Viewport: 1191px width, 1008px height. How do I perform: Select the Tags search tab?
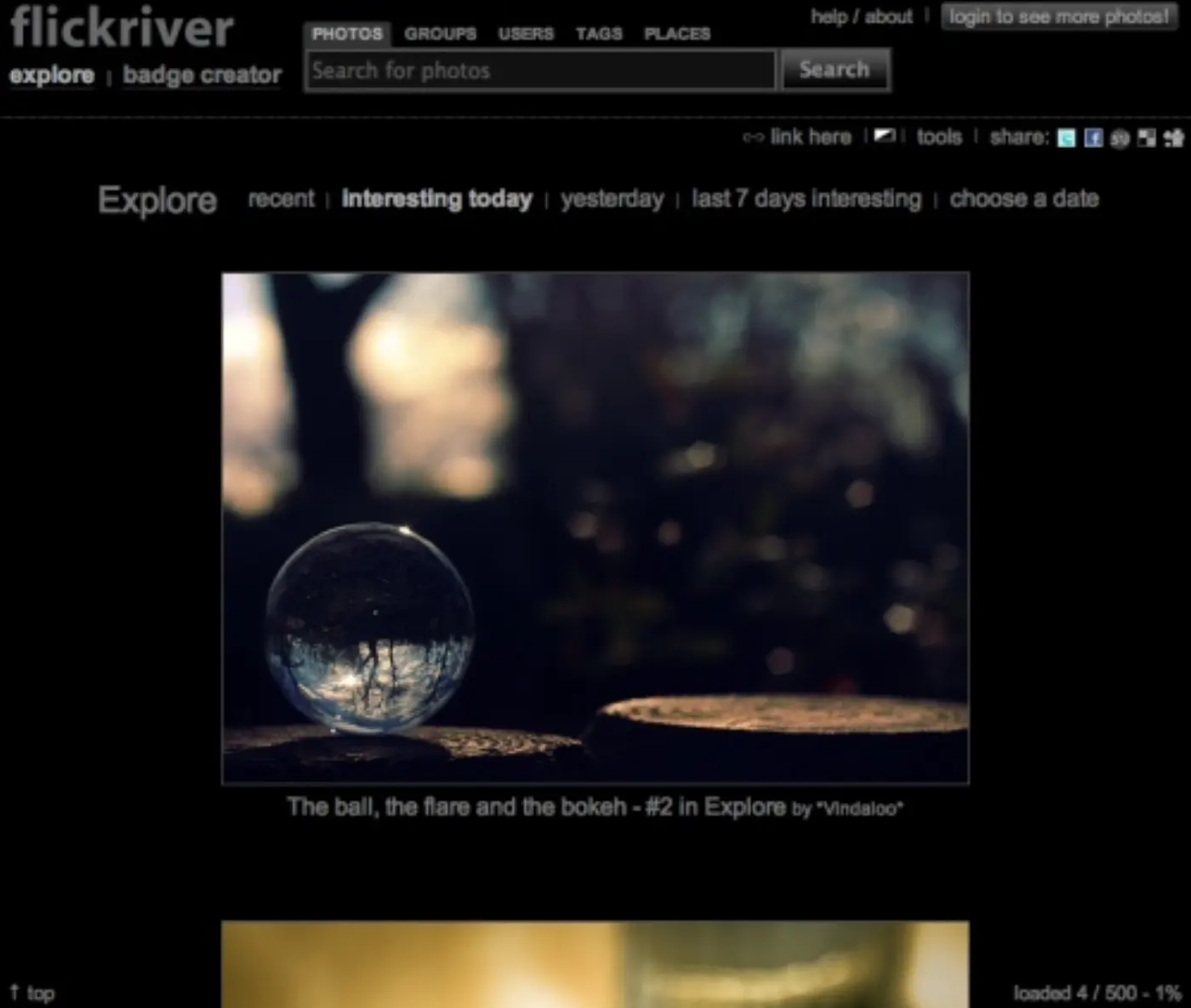[x=599, y=34]
